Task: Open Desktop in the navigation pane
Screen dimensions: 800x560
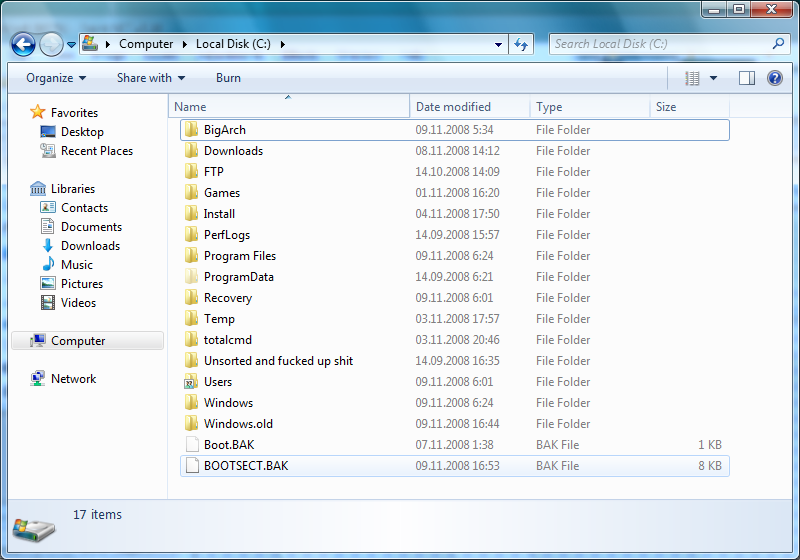Action: tap(82, 132)
